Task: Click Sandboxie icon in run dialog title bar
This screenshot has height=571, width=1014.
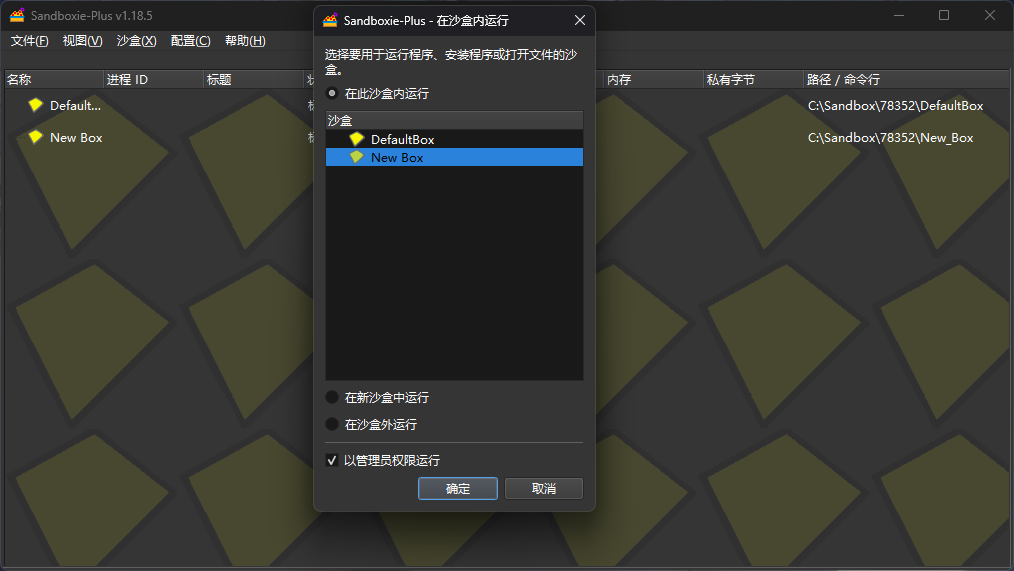Action: pos(330,21)
